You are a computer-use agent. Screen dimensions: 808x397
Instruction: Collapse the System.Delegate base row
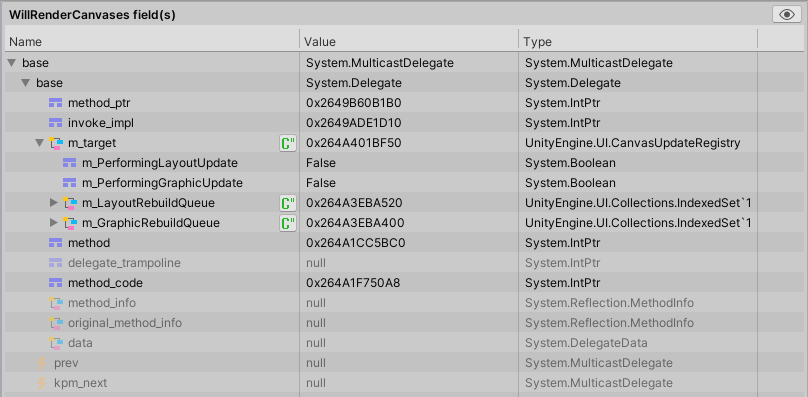[26, 83]
